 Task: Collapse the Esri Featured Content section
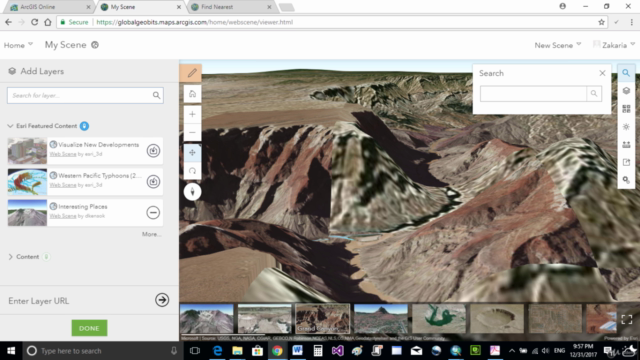10,126
